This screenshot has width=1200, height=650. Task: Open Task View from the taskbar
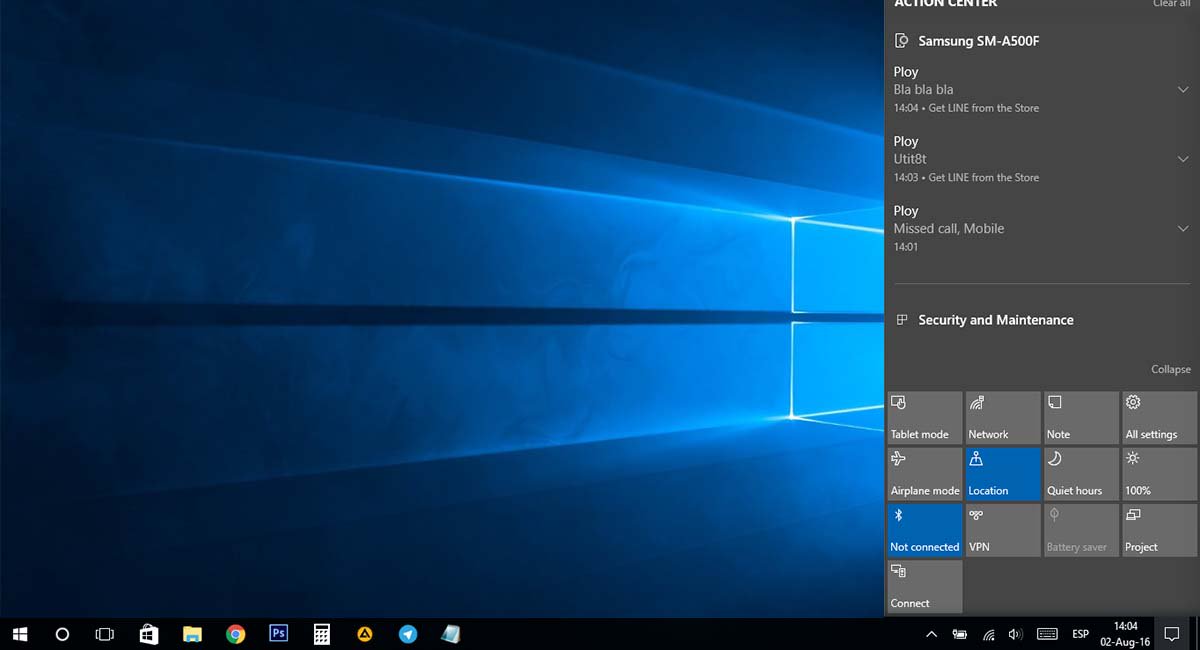point(105,634)
